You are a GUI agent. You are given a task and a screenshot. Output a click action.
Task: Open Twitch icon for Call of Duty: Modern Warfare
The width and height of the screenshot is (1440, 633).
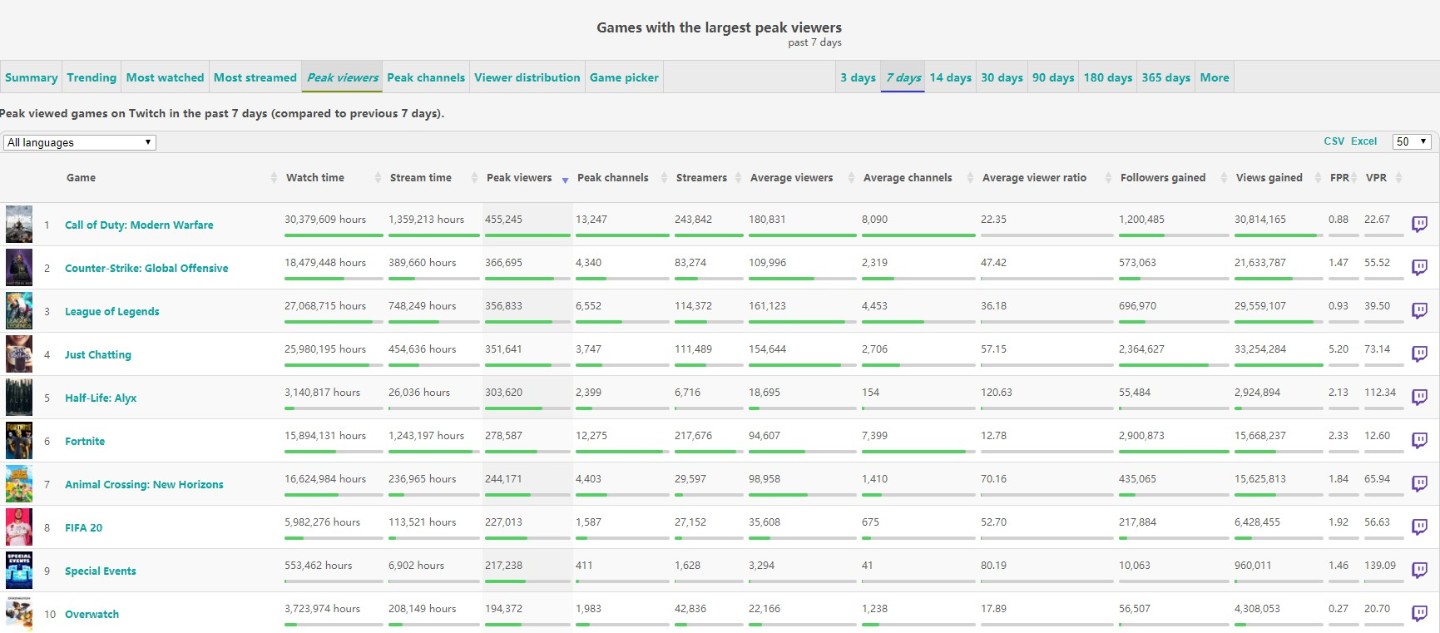[x=1419, y=224]
